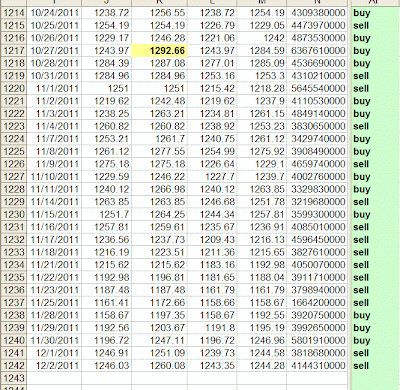Select close value 1242 in row 1216
This screenshot has height=390, width=400.
point(262,38)
